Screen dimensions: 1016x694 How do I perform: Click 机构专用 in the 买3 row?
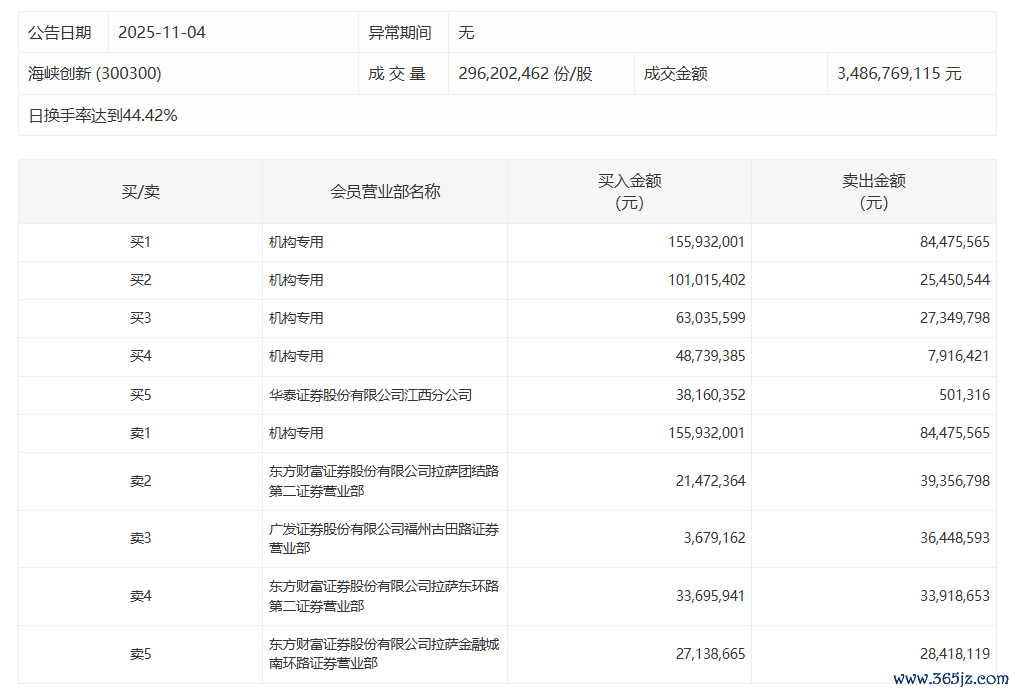point(296,318)
